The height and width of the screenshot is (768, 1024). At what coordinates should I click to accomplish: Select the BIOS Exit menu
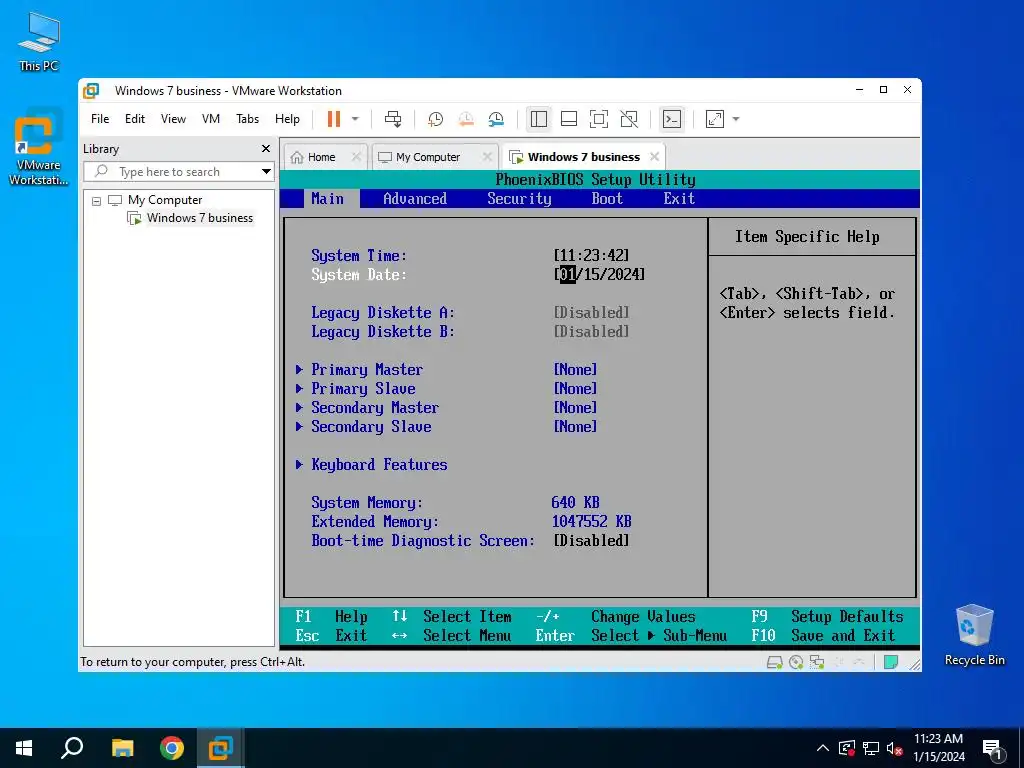(679, 199)
